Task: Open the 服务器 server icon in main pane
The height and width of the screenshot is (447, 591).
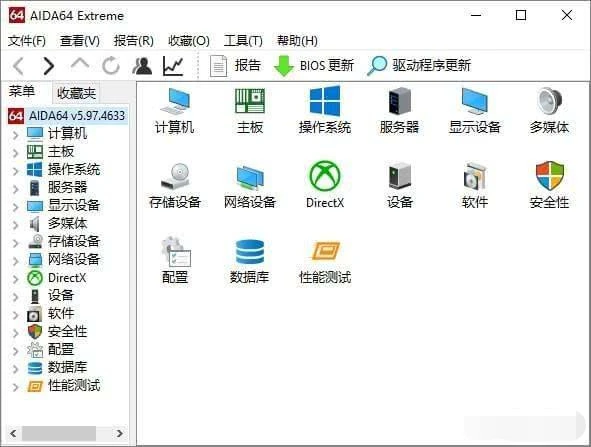Action: tap(400, 101)
